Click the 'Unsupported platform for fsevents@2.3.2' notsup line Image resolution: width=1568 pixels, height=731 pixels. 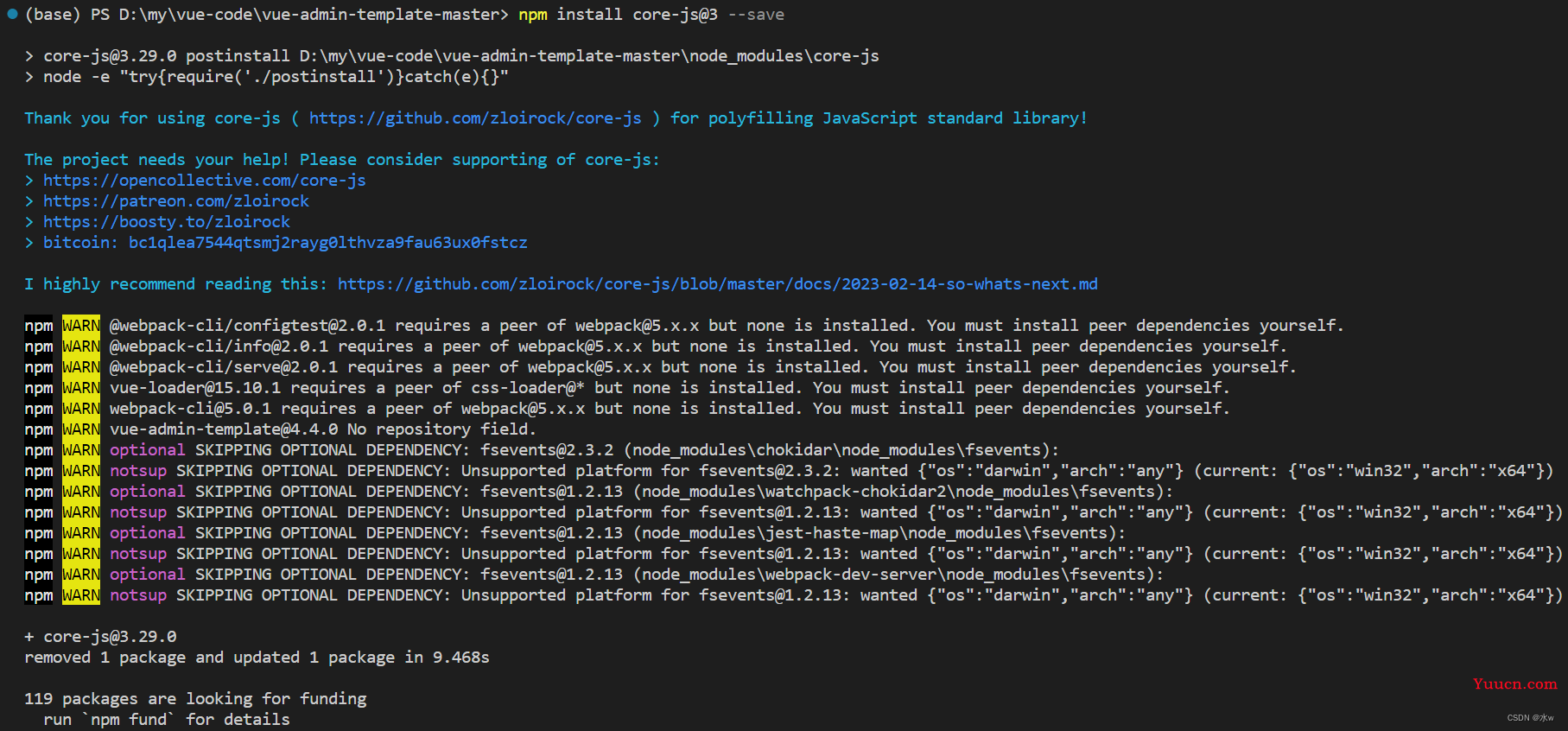pyautogui.click(x=789, y=471)
